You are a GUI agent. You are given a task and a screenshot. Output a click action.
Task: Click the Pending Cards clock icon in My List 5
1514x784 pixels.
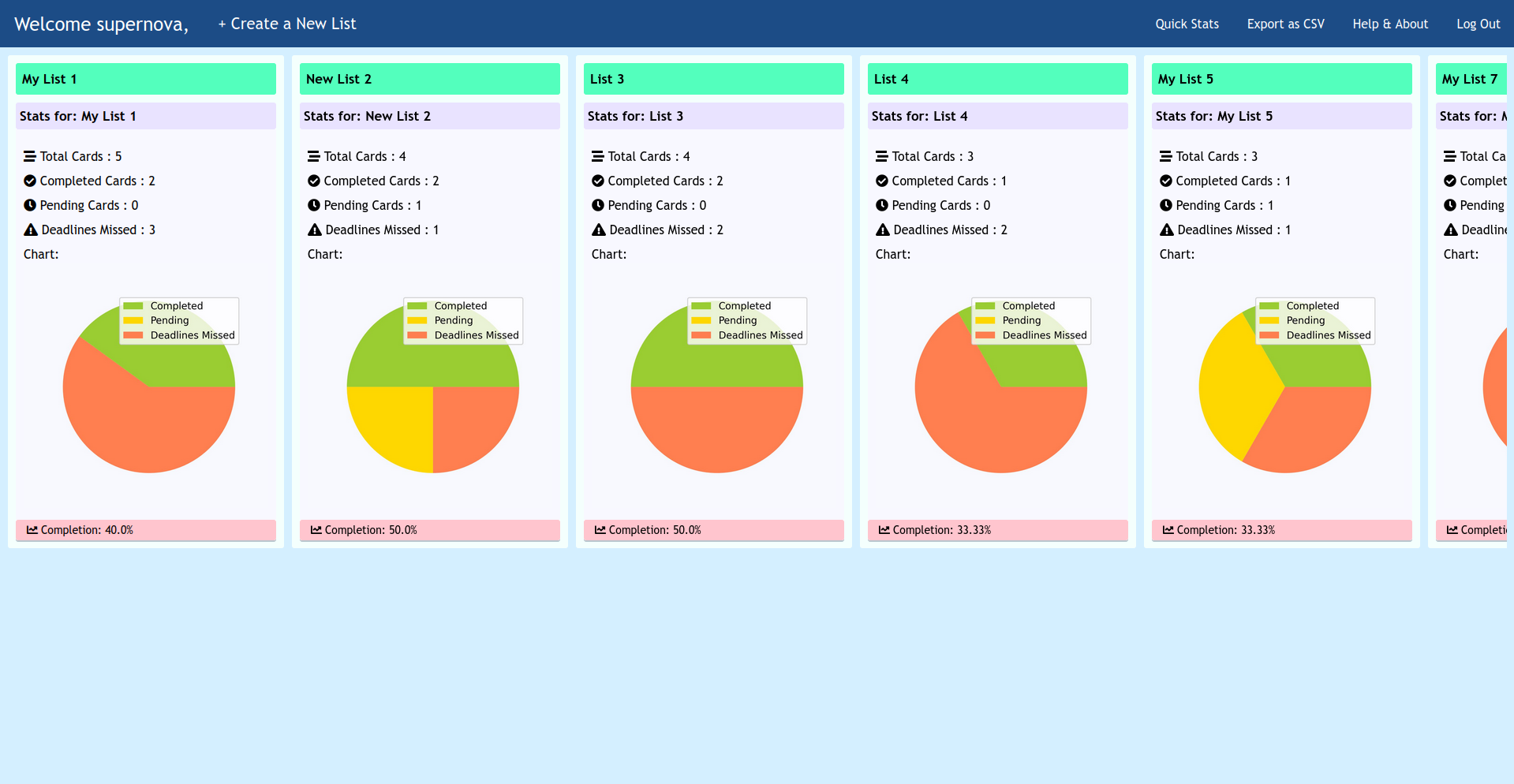[x=1166, y=205]
